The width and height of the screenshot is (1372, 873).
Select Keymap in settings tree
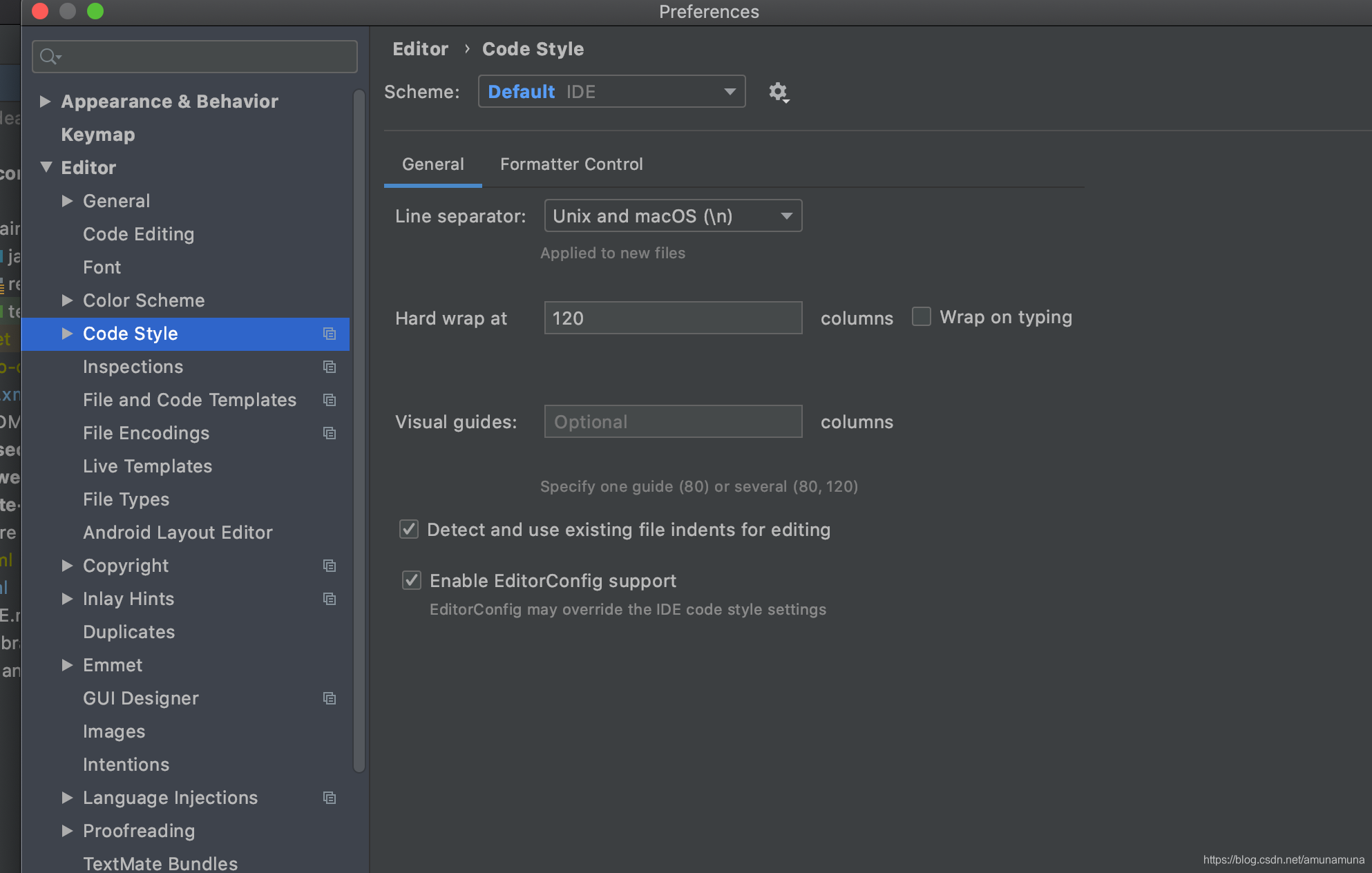(x=98, y=135)
